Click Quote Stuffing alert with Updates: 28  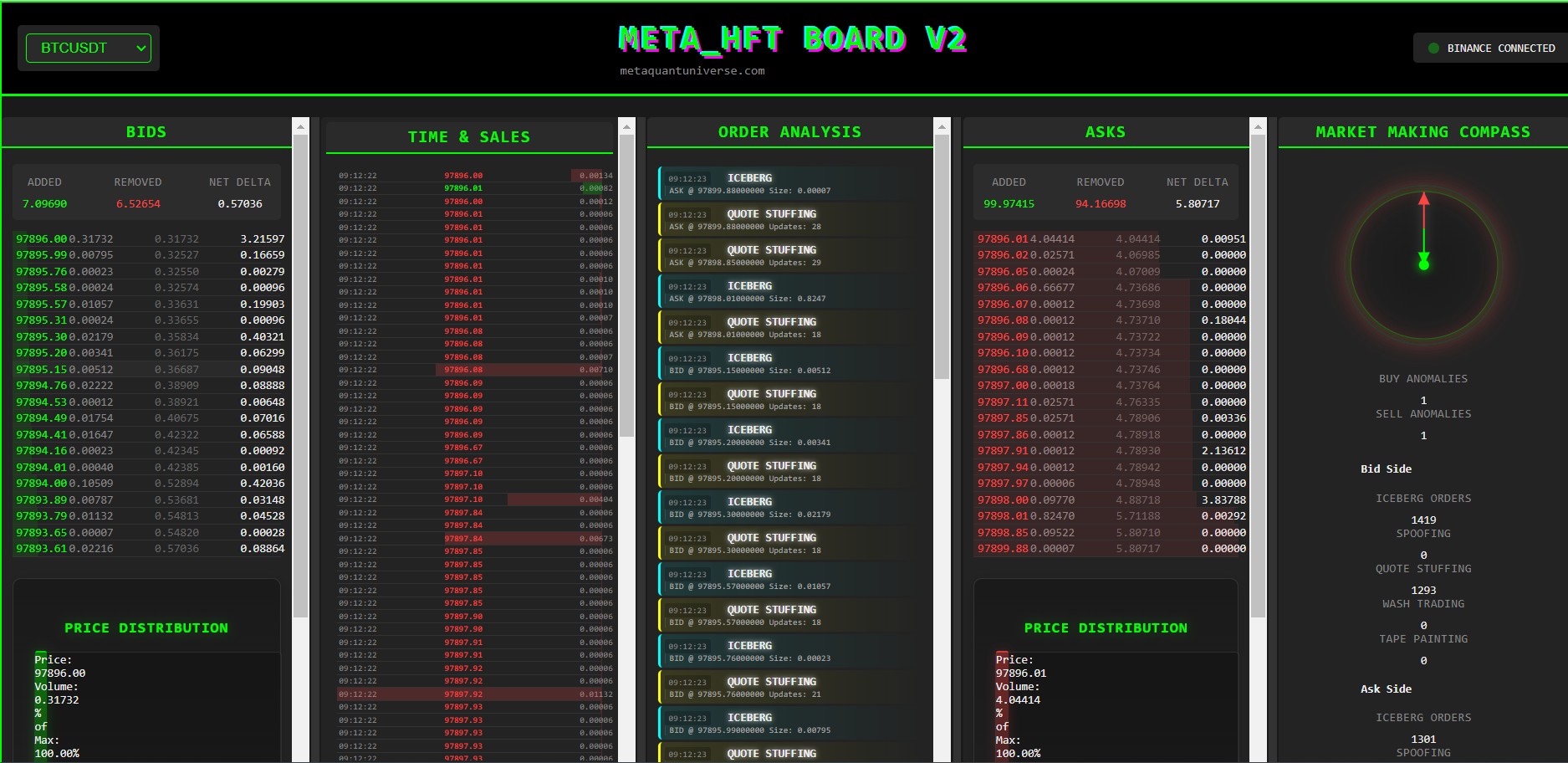click(792, 220)
